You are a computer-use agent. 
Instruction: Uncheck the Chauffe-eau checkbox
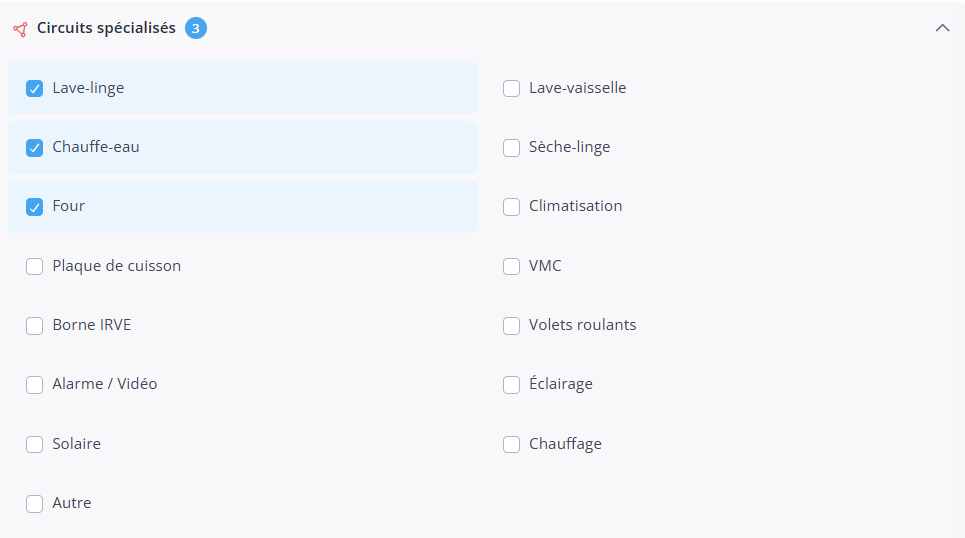[x=34, y=148]
